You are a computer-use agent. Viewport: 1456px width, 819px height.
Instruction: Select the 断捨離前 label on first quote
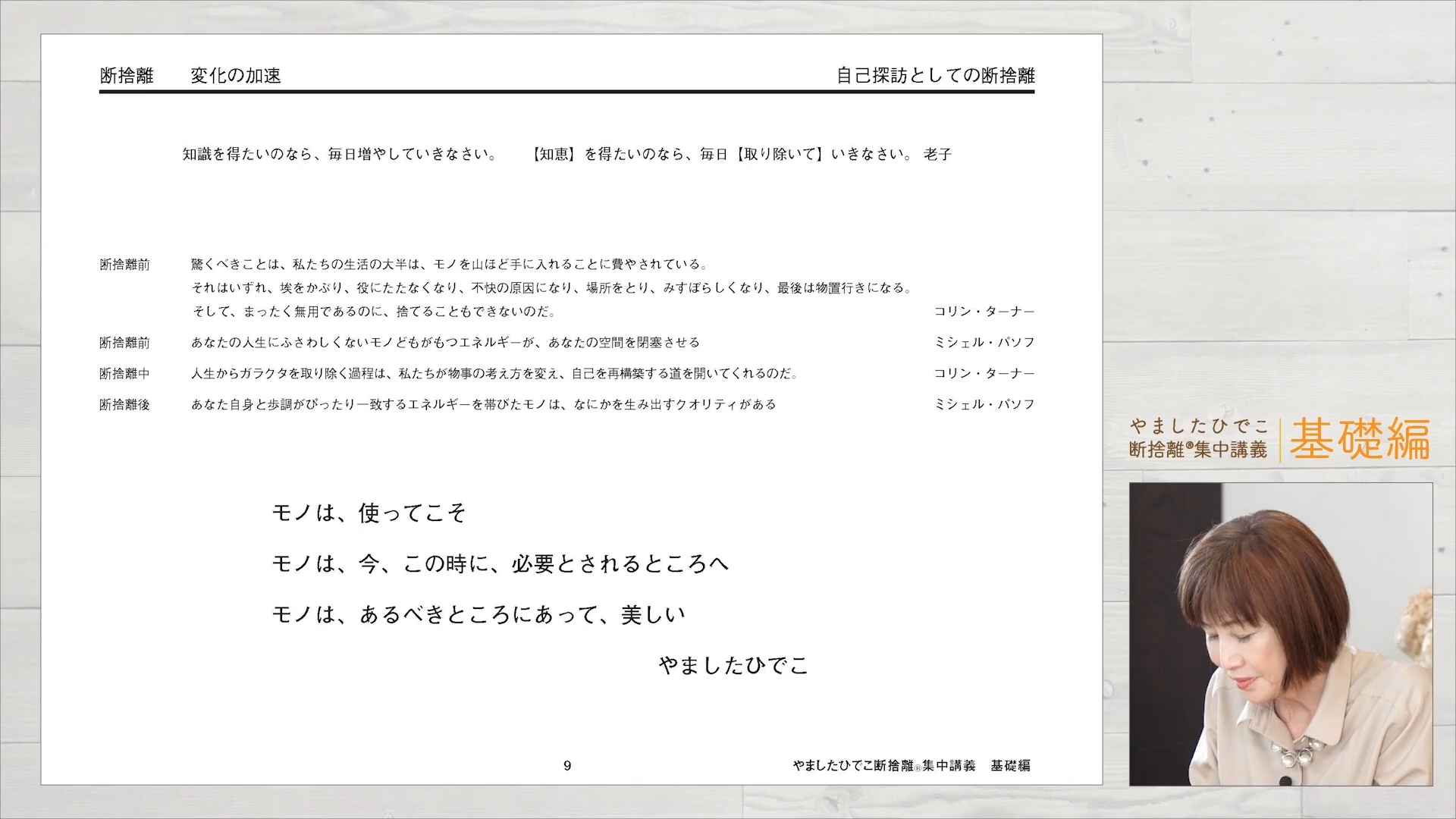tap(124, 265)
